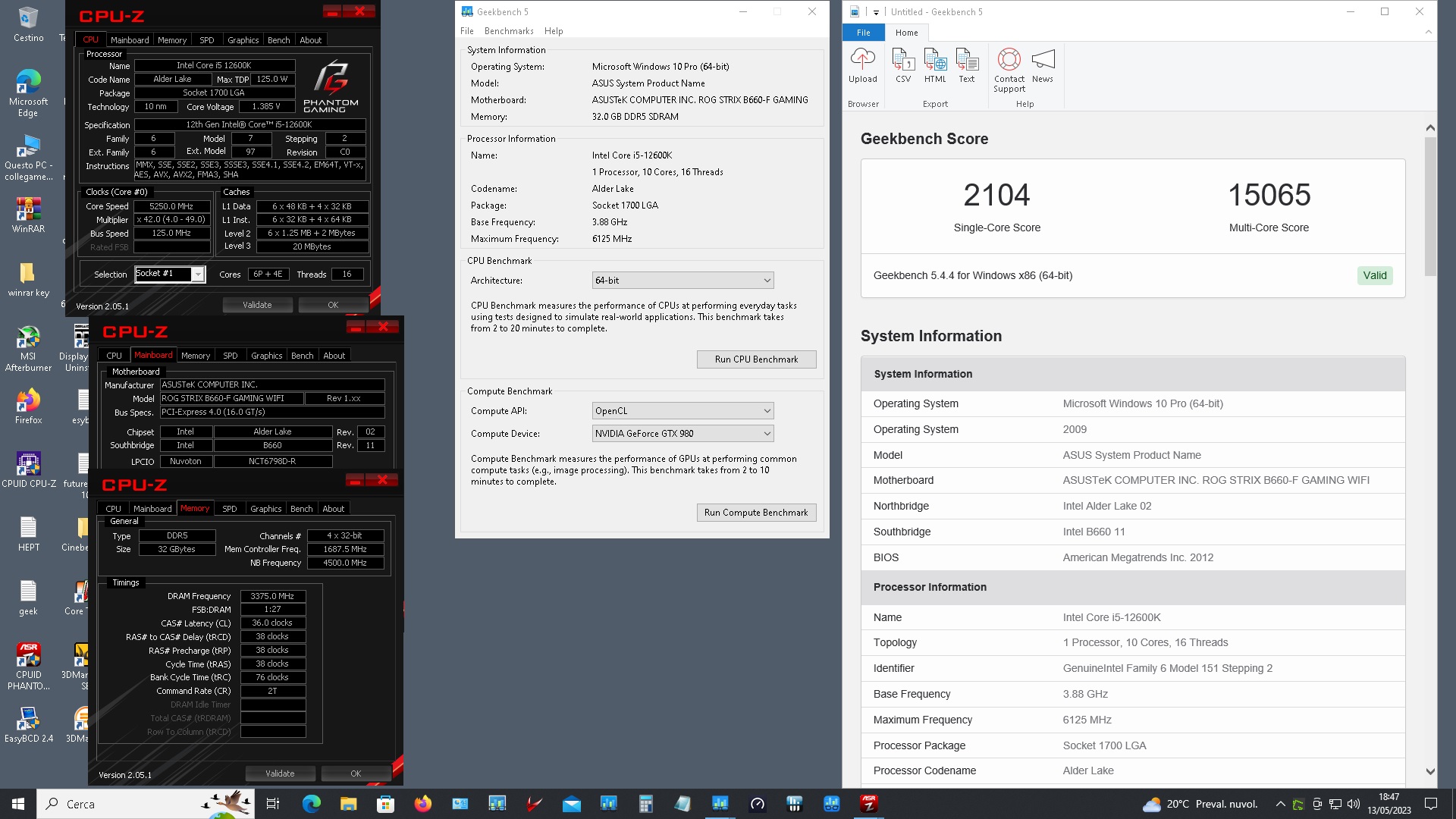Click the Valid badge in Geekbench result

[x=1375, y=275]
